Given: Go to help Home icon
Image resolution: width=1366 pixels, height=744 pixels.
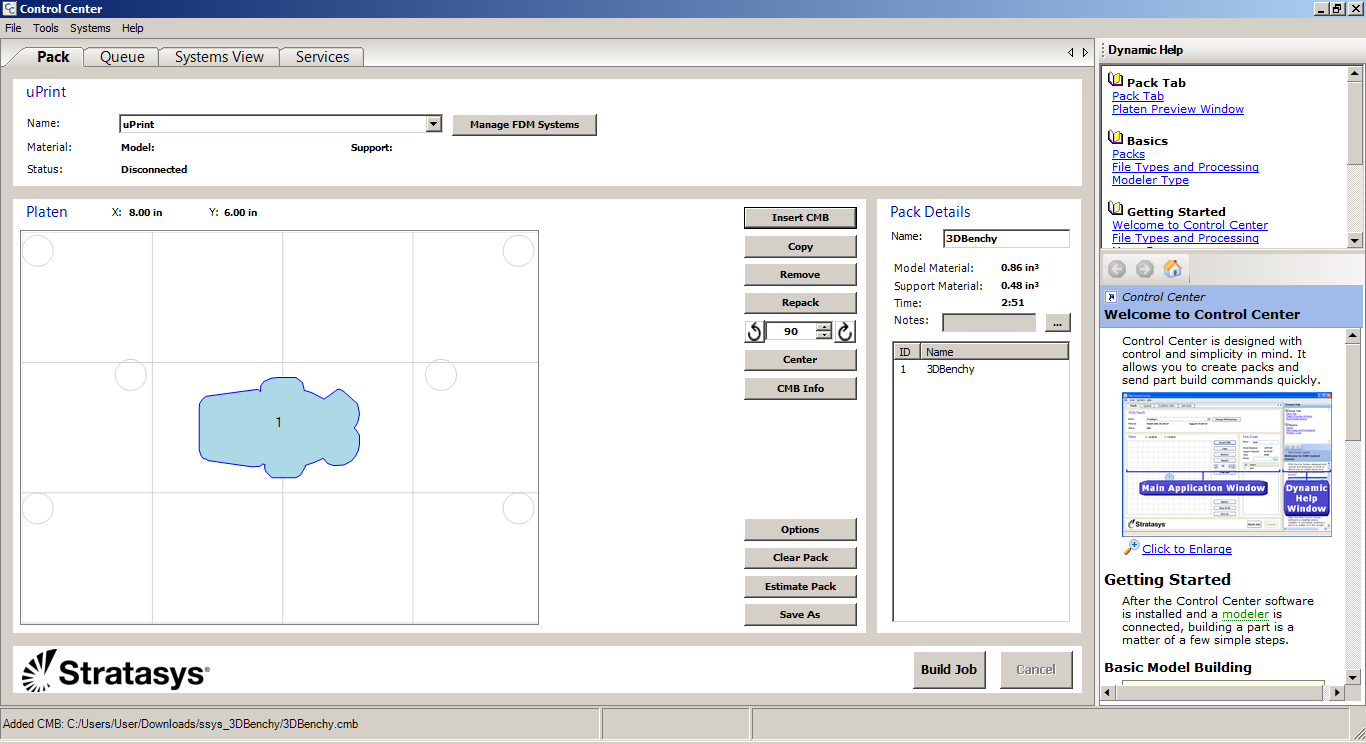Looking at the screenshot, I should point(1173,269).
